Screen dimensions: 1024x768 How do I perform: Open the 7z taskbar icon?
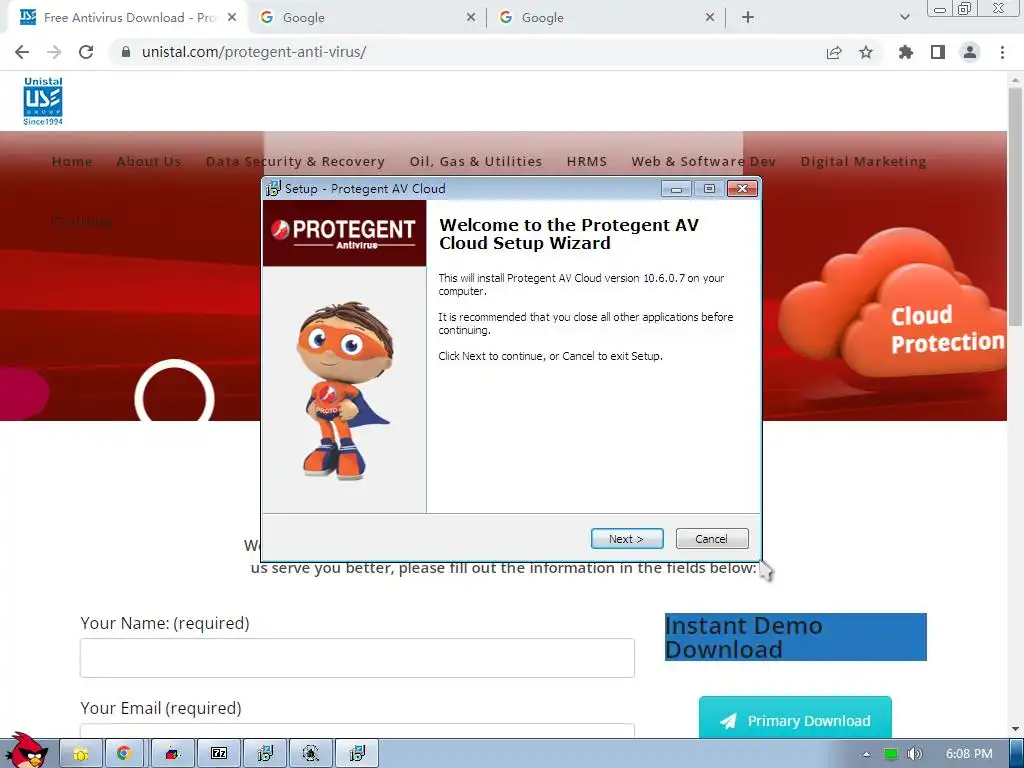tap(219, 754)
